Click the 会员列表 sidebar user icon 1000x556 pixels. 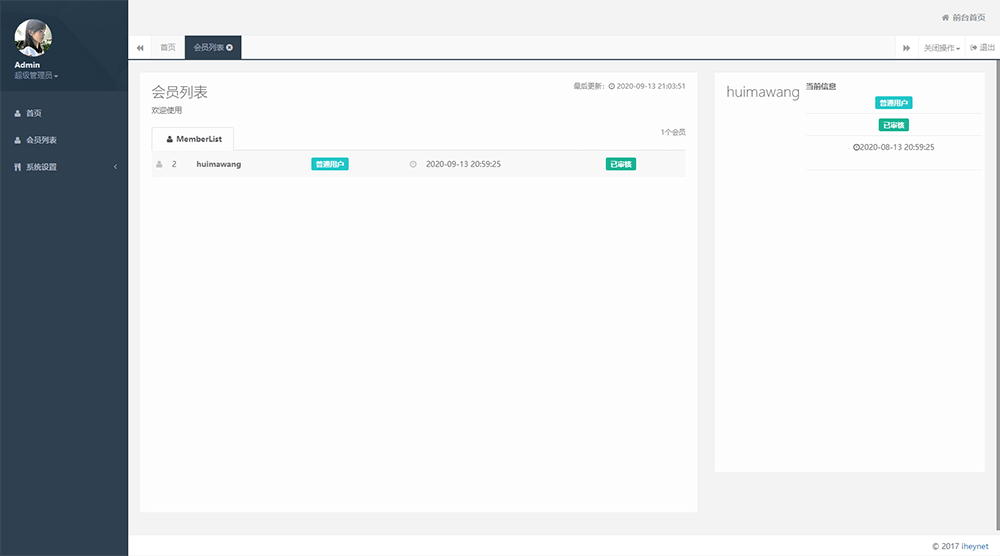click(17, 140)
